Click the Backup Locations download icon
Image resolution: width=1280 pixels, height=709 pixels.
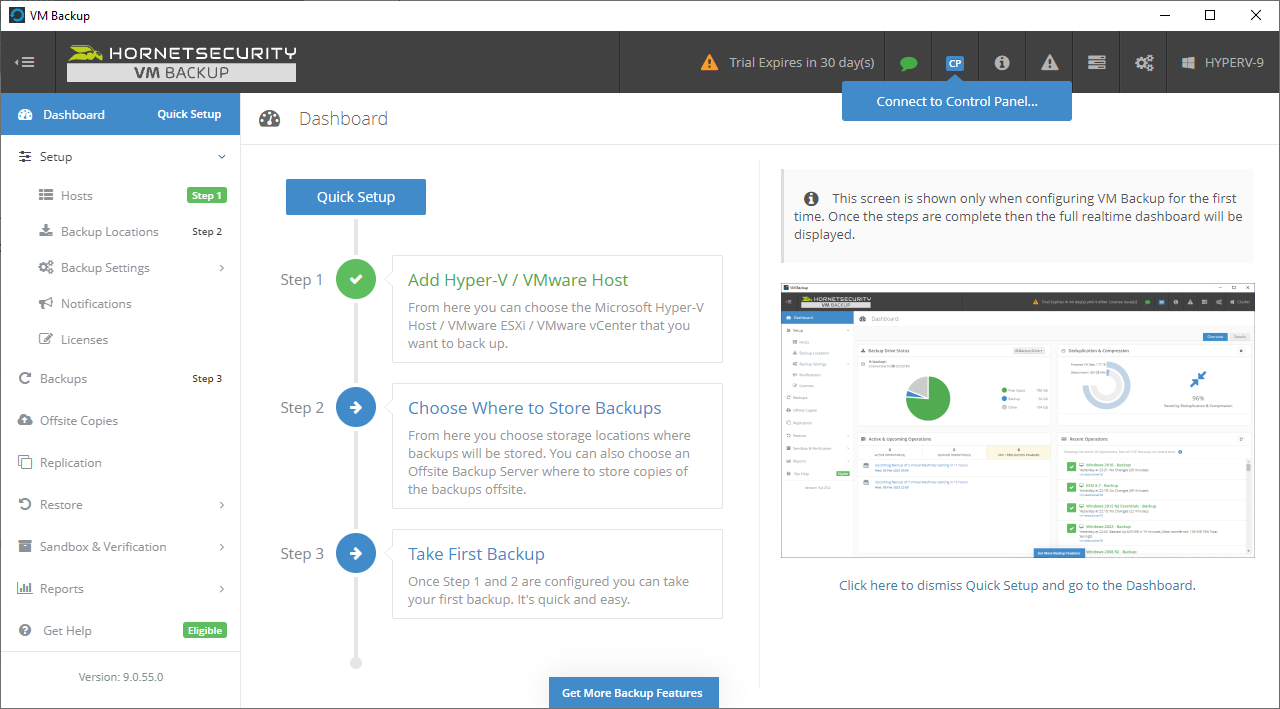[46, 231]
